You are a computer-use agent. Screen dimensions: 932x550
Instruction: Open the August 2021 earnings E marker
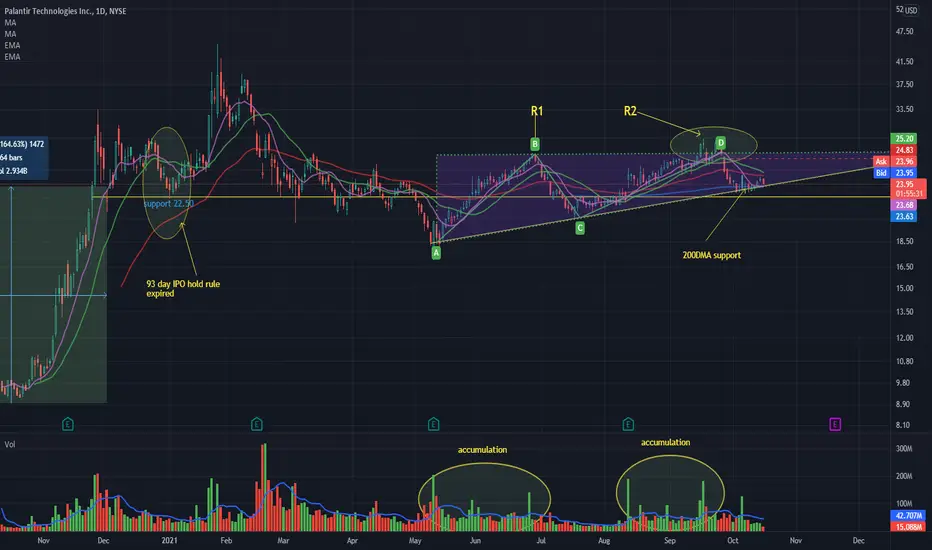pos(628,424)
